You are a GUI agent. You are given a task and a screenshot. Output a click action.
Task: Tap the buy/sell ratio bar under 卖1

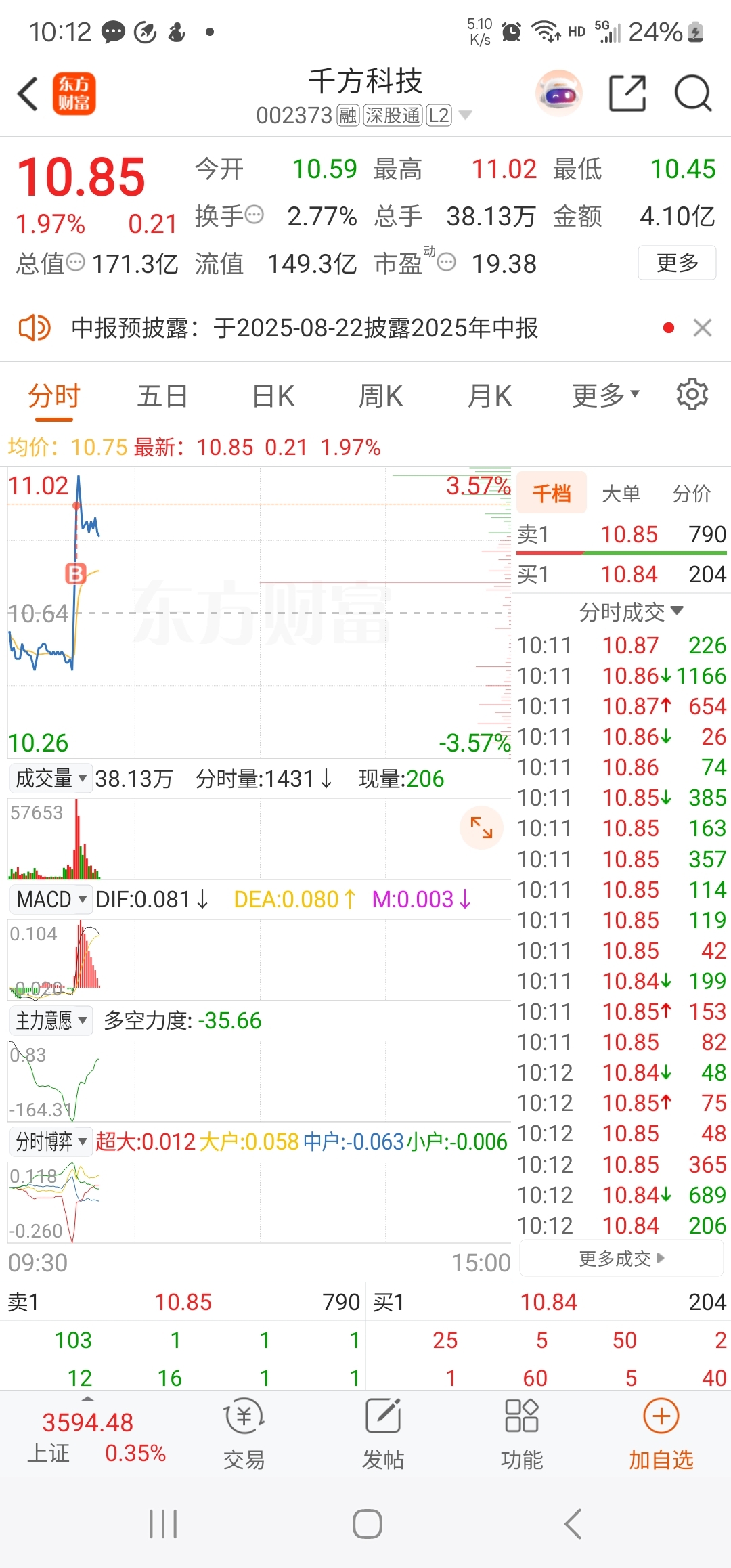click(621, 553)
